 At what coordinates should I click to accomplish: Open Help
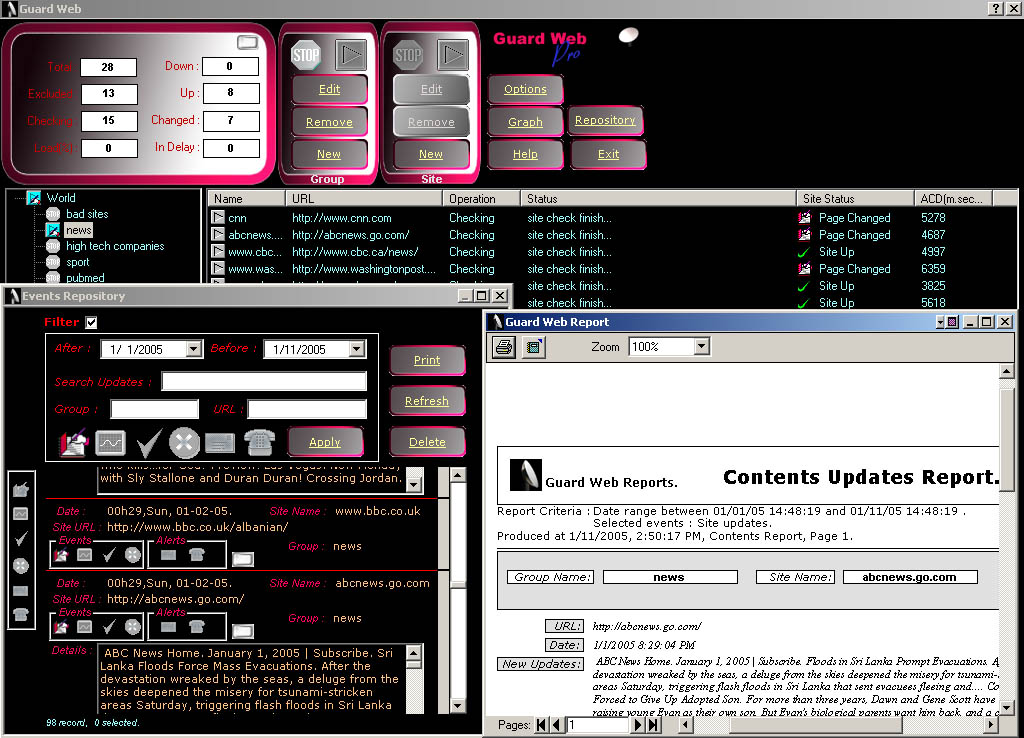pos(525,154)
